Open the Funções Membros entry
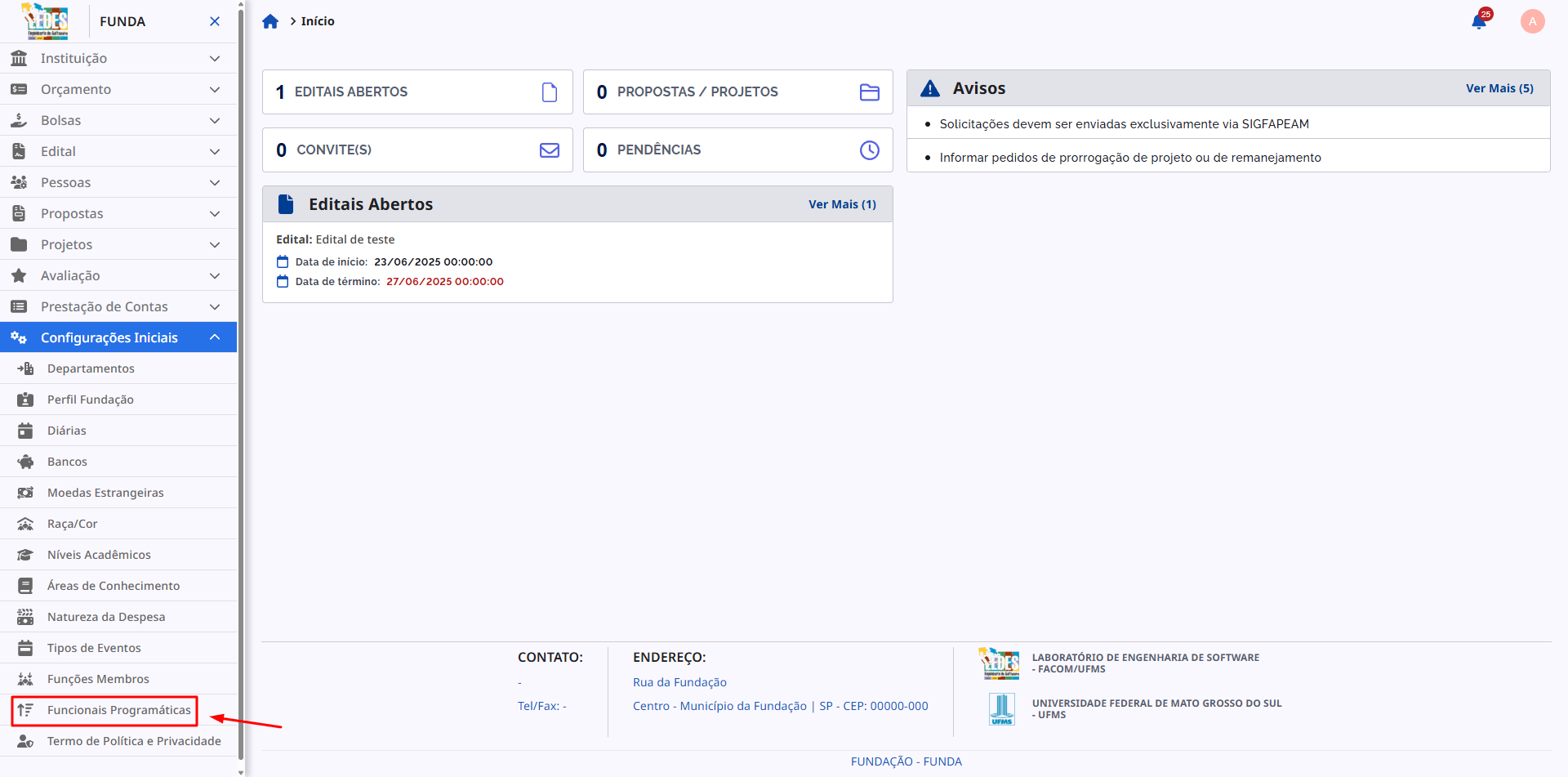This screenshot has height=777, width=1568. (97, 679)
